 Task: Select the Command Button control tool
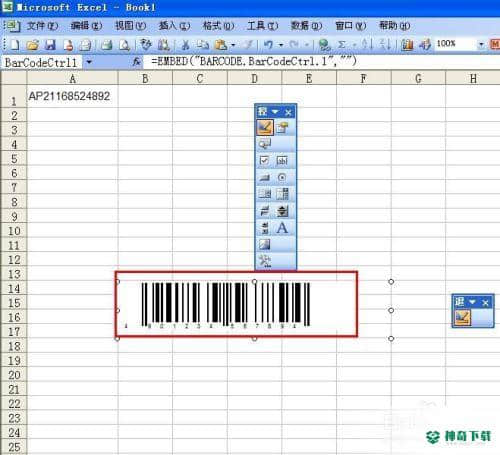(x=264, y=177)
